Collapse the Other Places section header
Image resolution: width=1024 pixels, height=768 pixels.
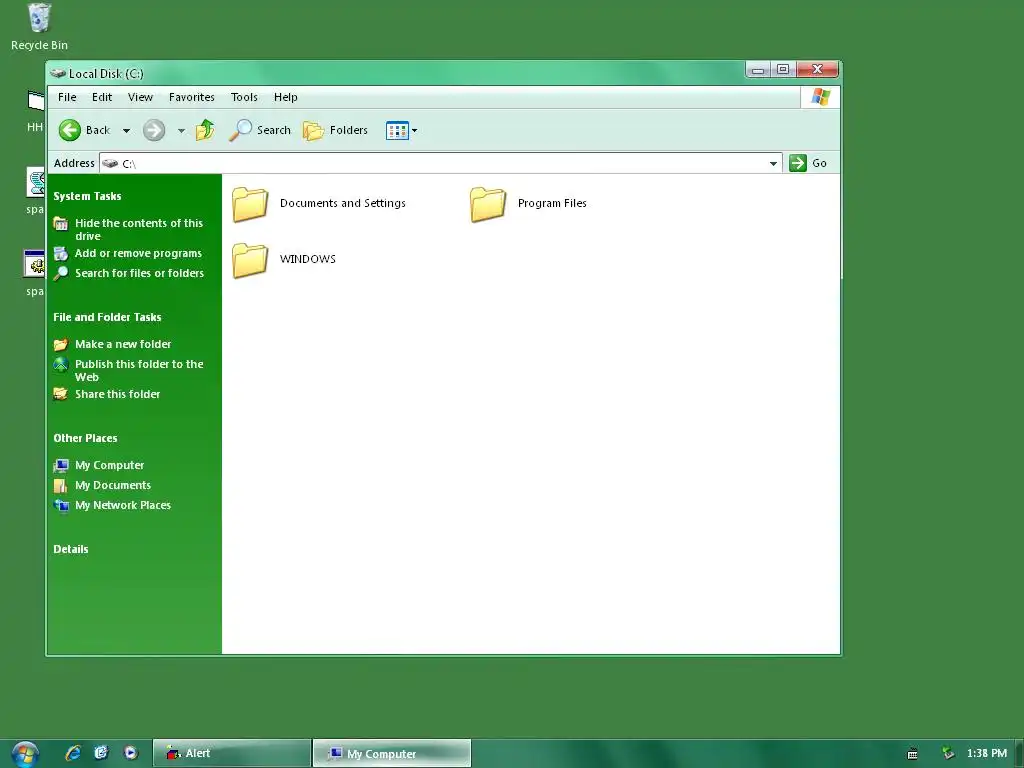86,438
